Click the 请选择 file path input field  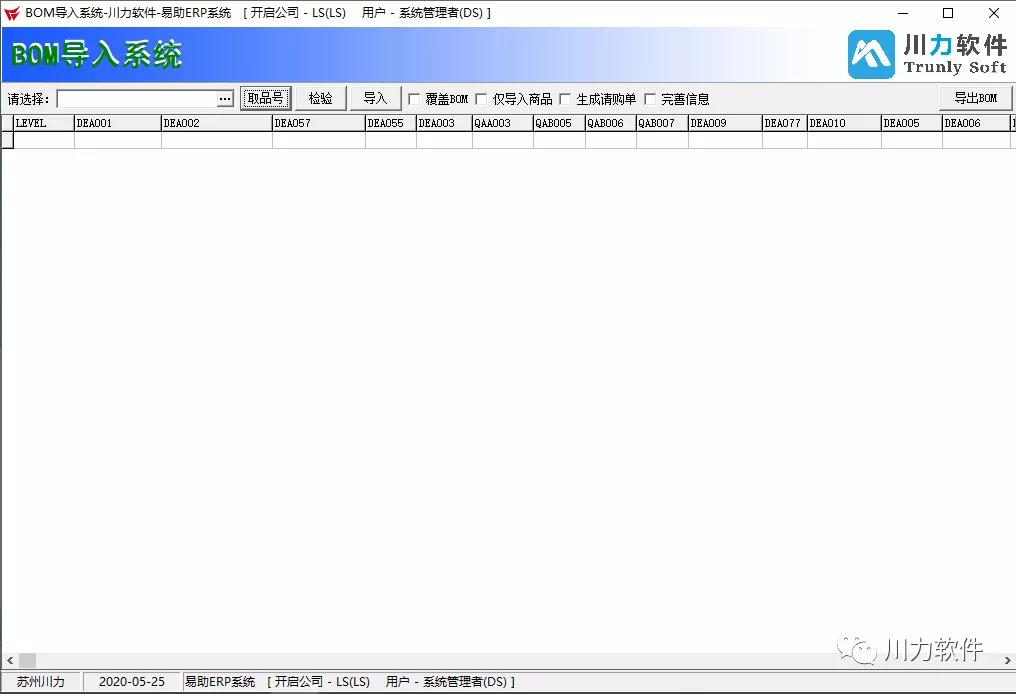[x=137, y=99]
